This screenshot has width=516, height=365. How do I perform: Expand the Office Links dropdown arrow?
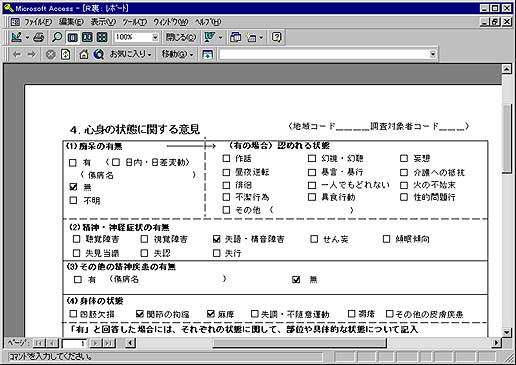pyautogui.click(x=220, y=37)
